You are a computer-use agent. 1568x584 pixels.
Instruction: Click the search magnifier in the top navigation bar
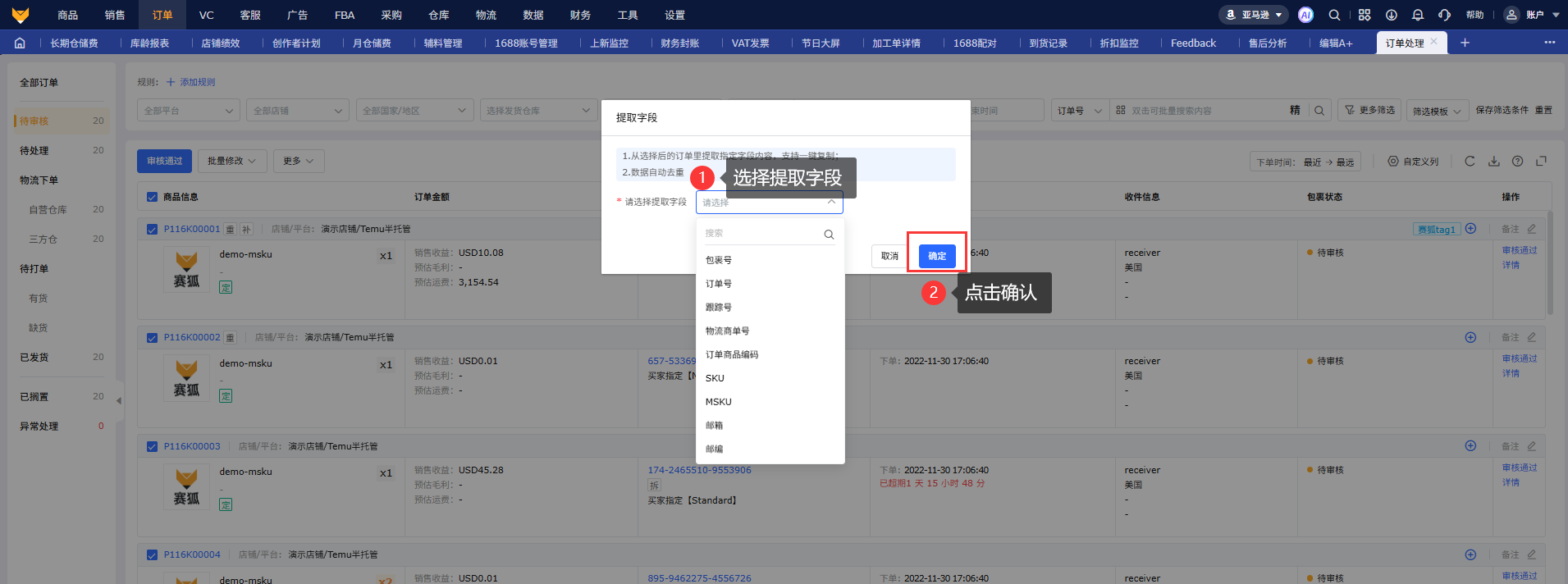[x=1335, y=15]
